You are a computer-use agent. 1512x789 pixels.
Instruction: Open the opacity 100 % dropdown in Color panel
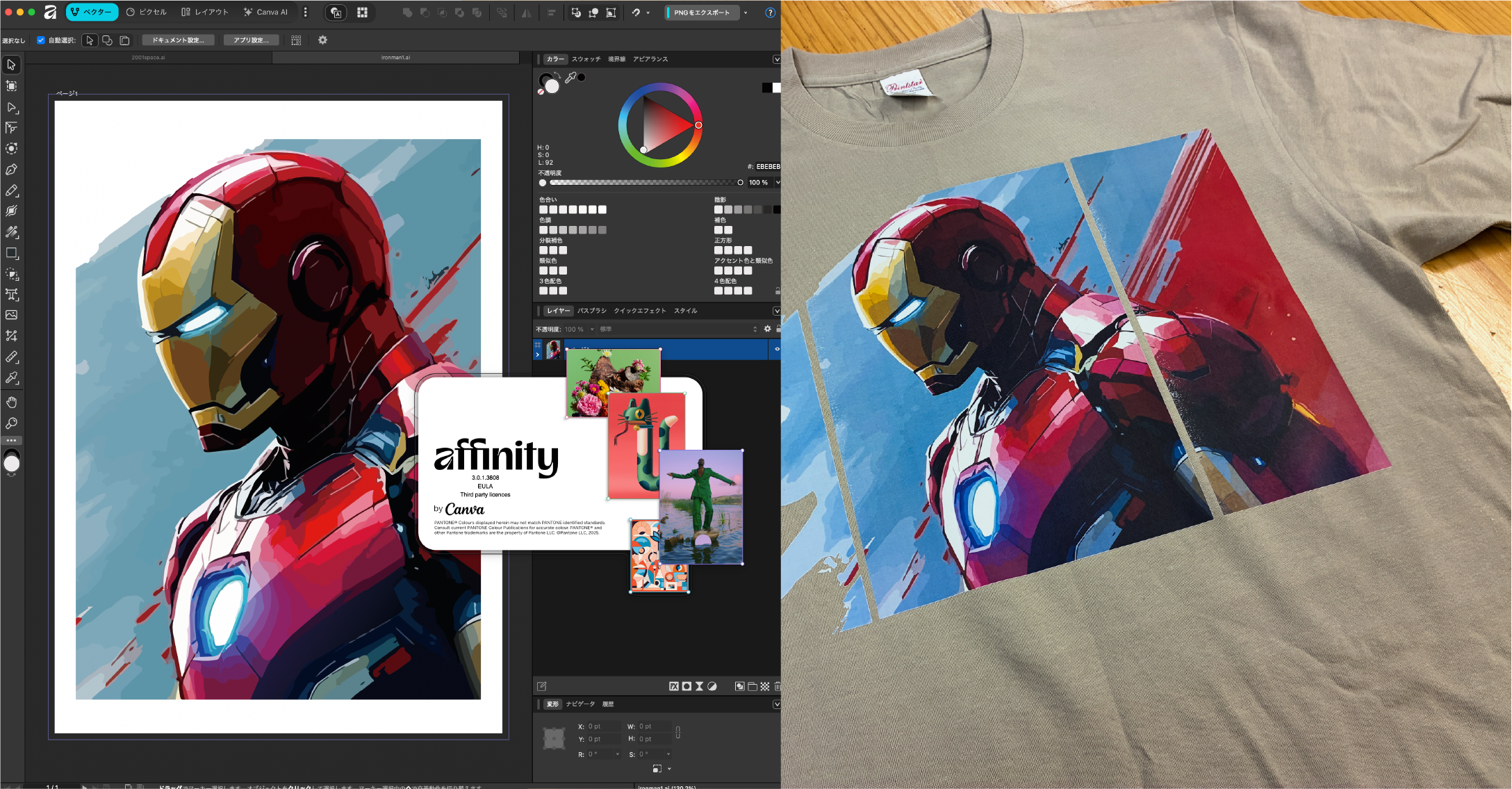pyautogui.click(x=778, y=183)
